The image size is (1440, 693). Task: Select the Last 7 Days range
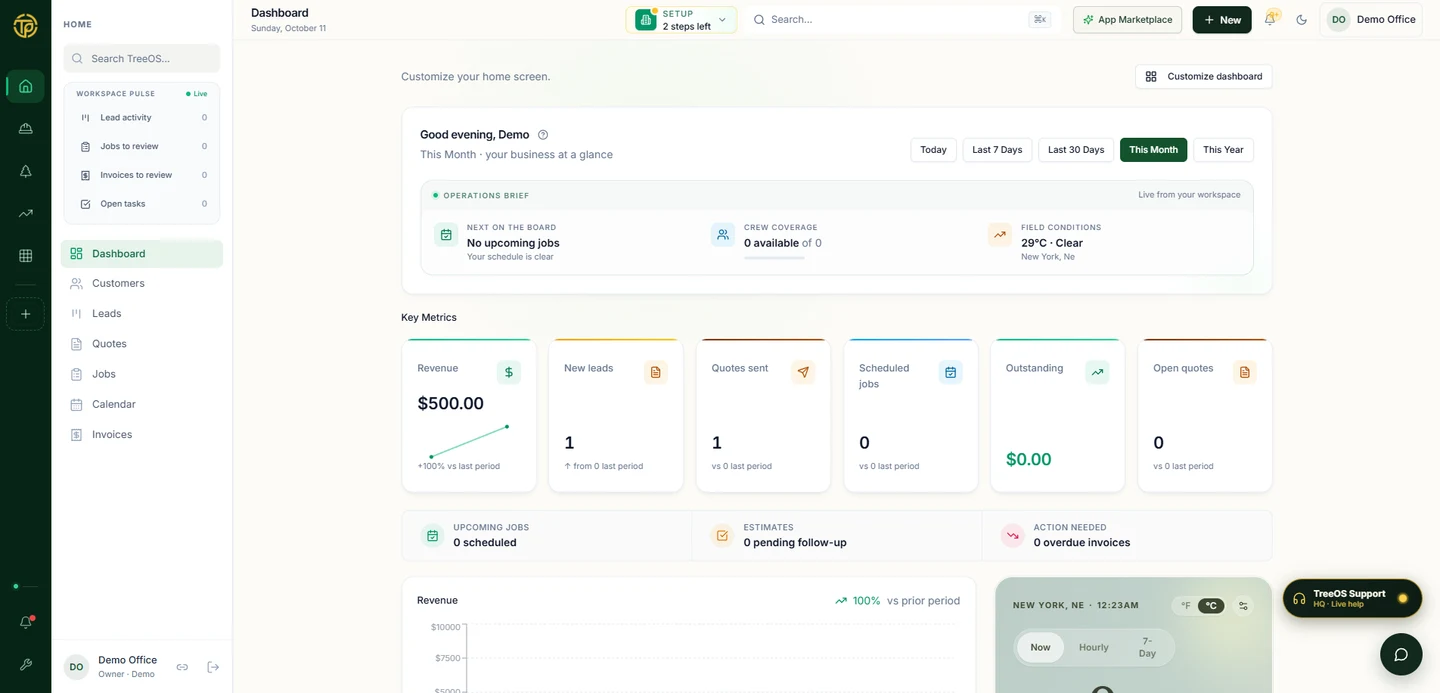click(997, 150)
